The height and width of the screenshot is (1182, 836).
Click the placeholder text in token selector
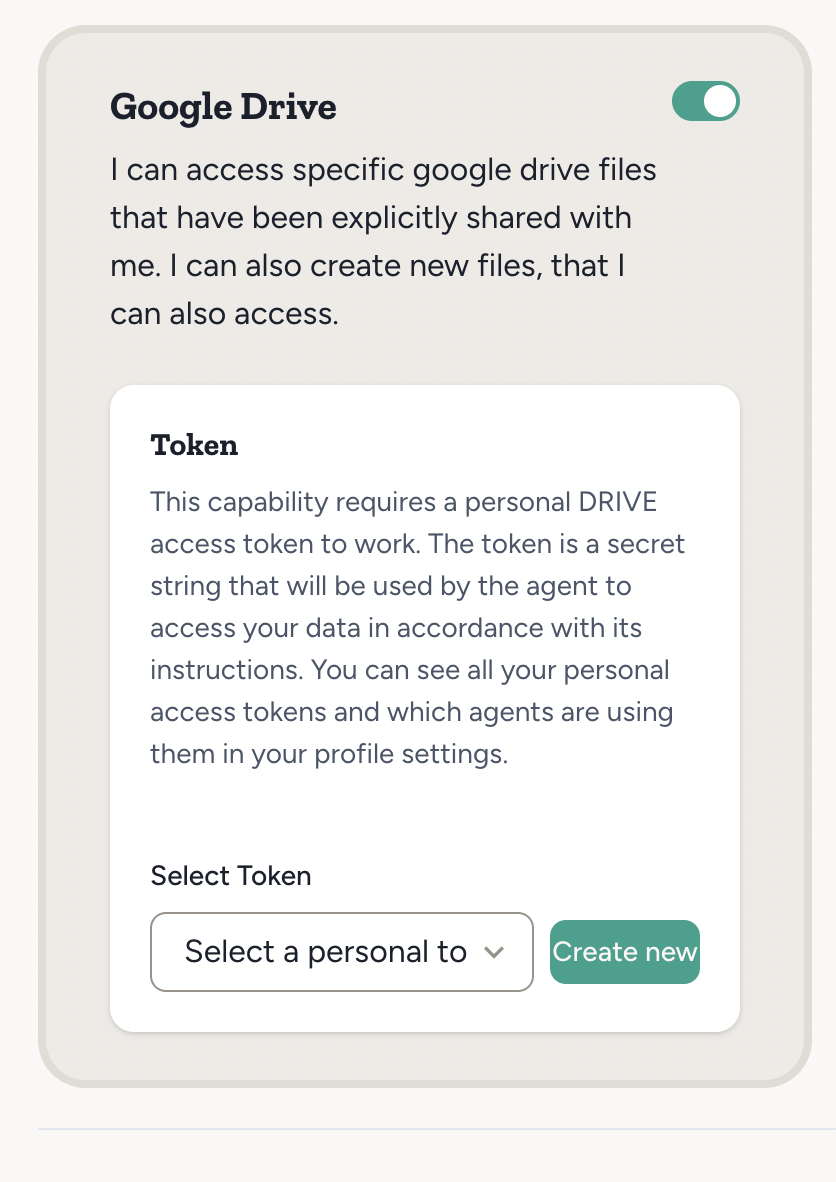click(328, 952)
